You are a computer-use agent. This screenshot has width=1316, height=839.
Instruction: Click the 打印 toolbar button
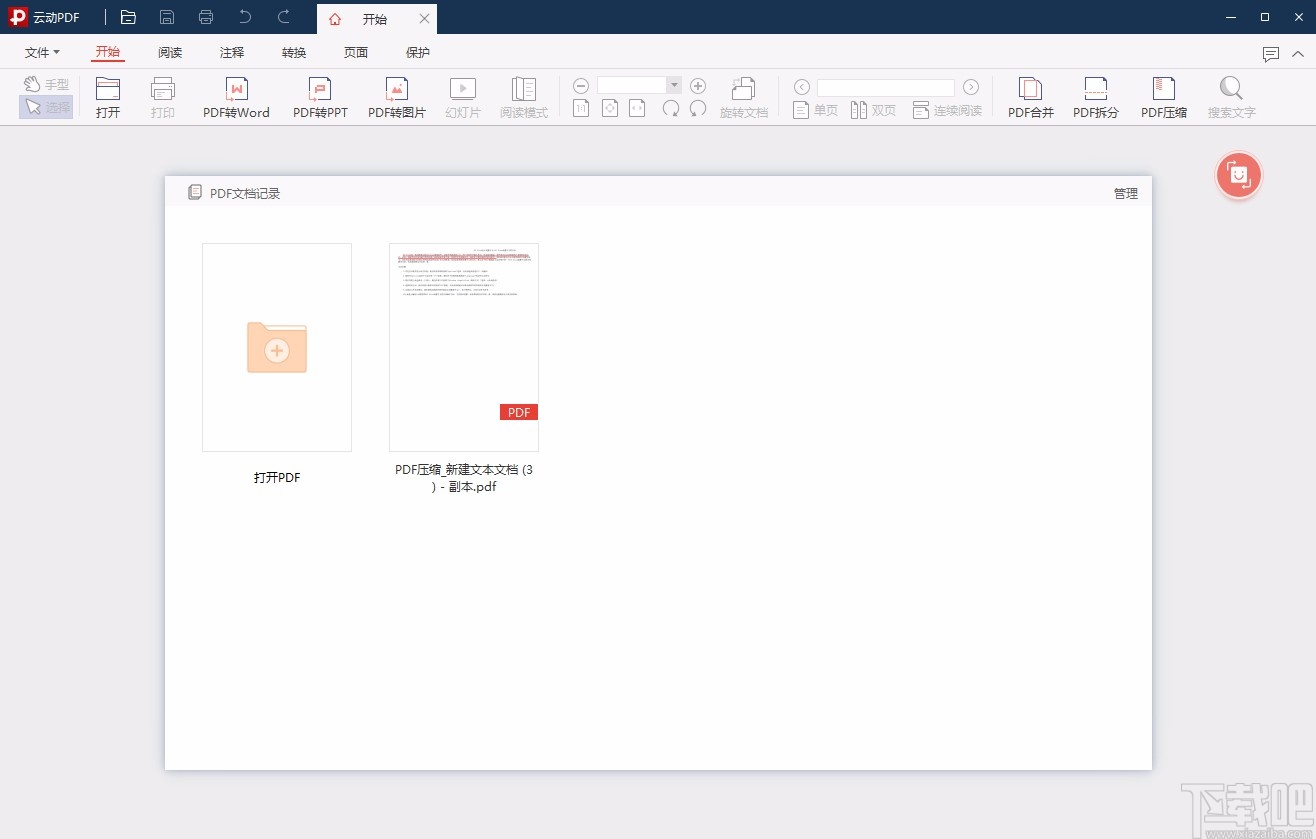tap(163, 98)
